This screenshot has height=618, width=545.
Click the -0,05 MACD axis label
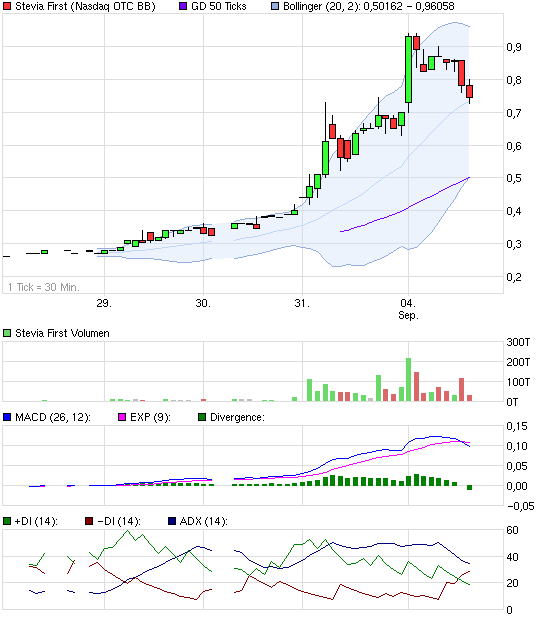click(x=521, y=506)
